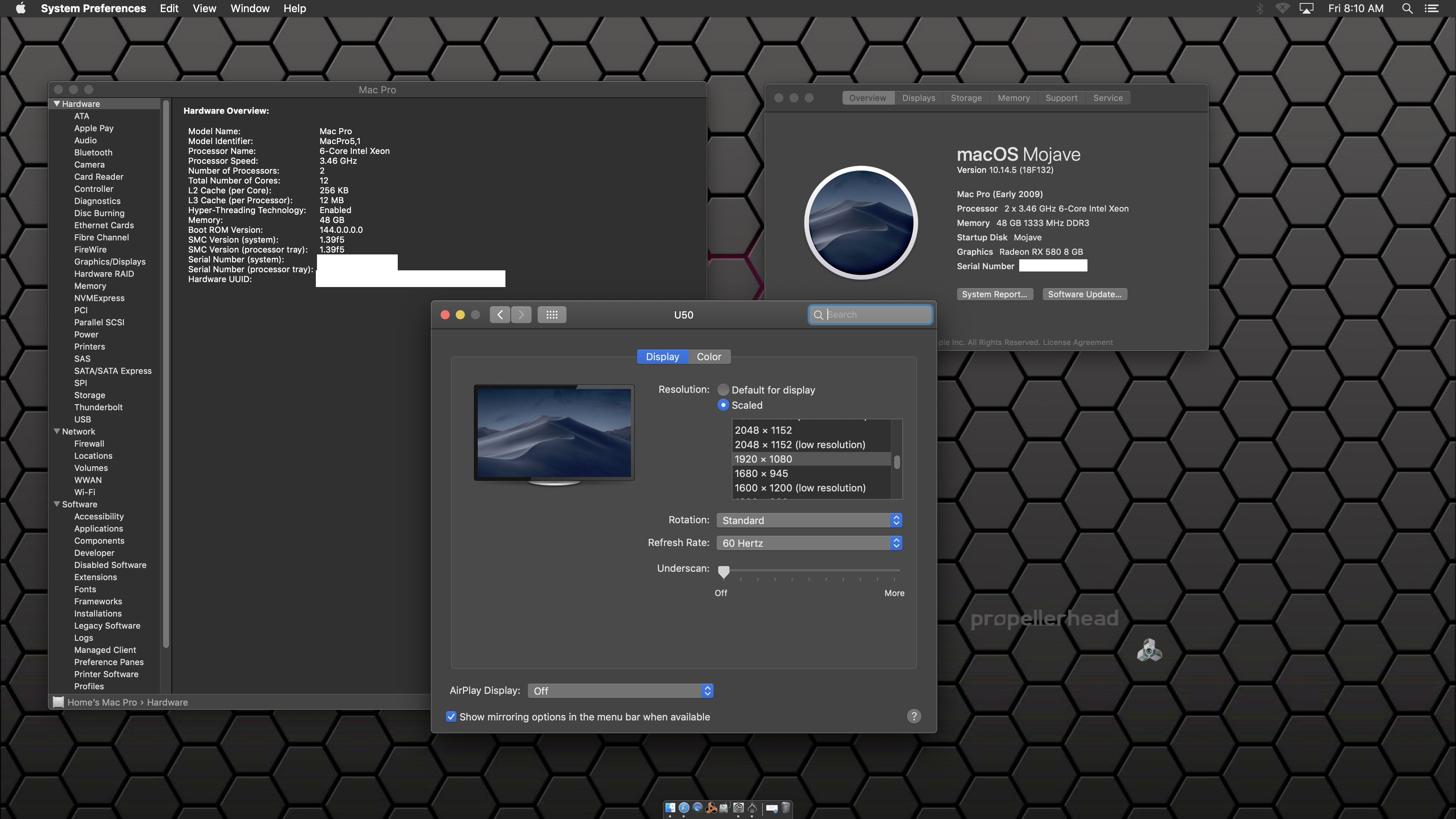Select the Default for display radio button
This screenshot has width=1456, height=819.
tap(723, 390)
